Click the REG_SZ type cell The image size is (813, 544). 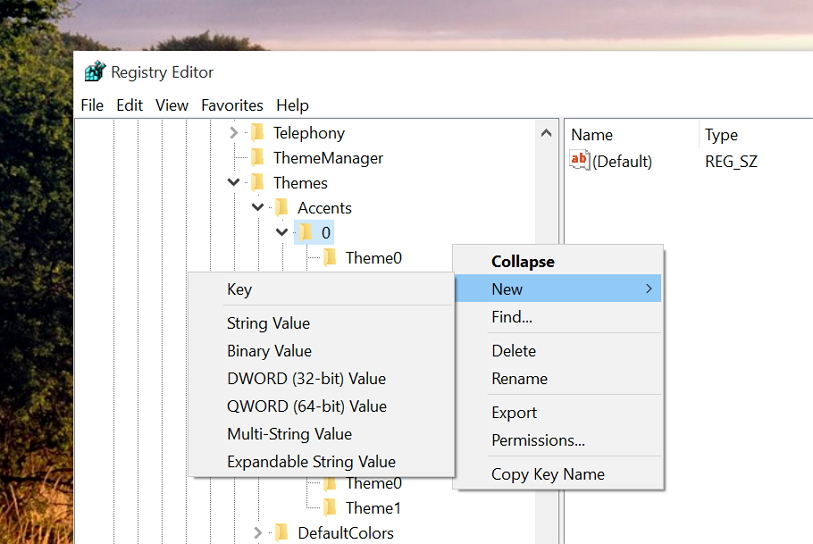(731, 161)
